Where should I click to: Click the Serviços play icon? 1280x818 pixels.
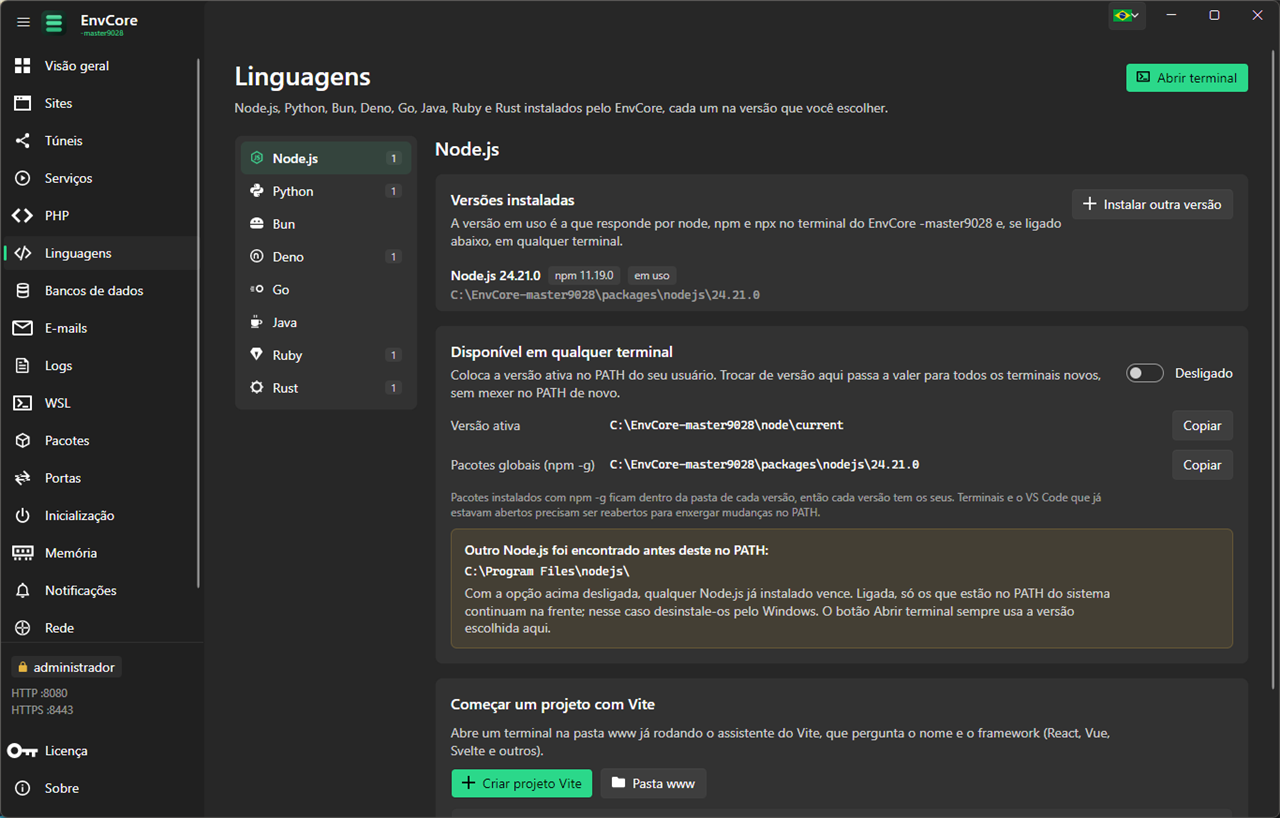(x=22, y=178)
